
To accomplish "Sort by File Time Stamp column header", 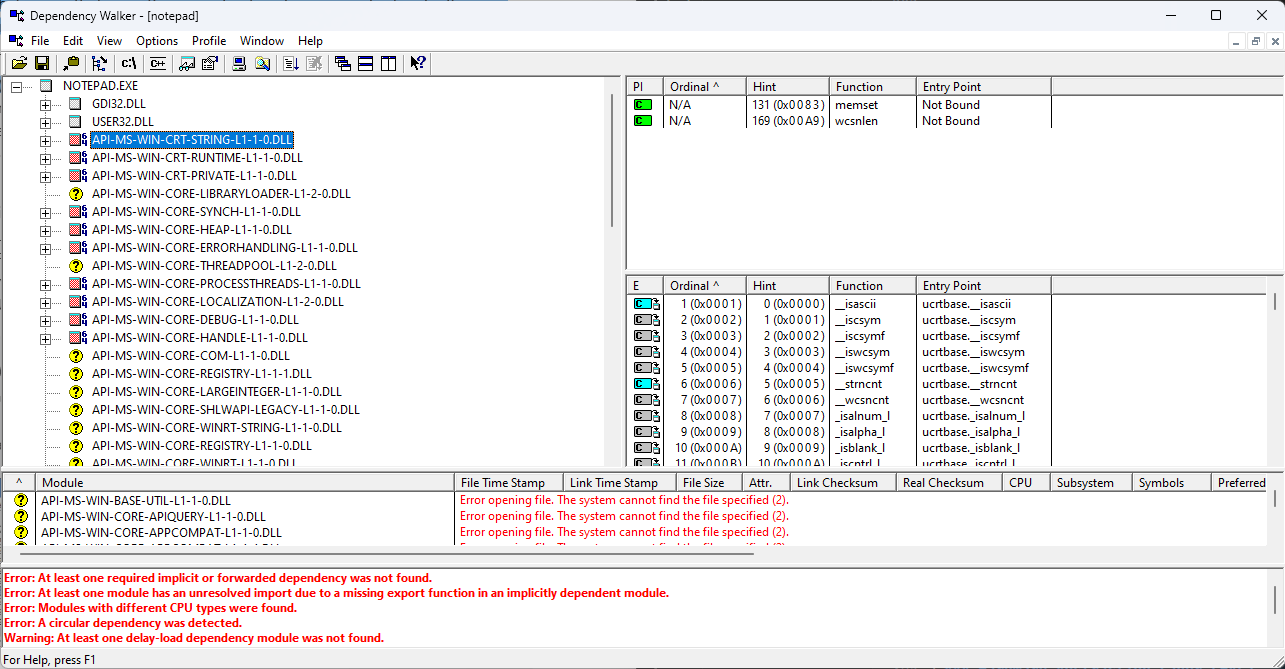I will 508,483.
